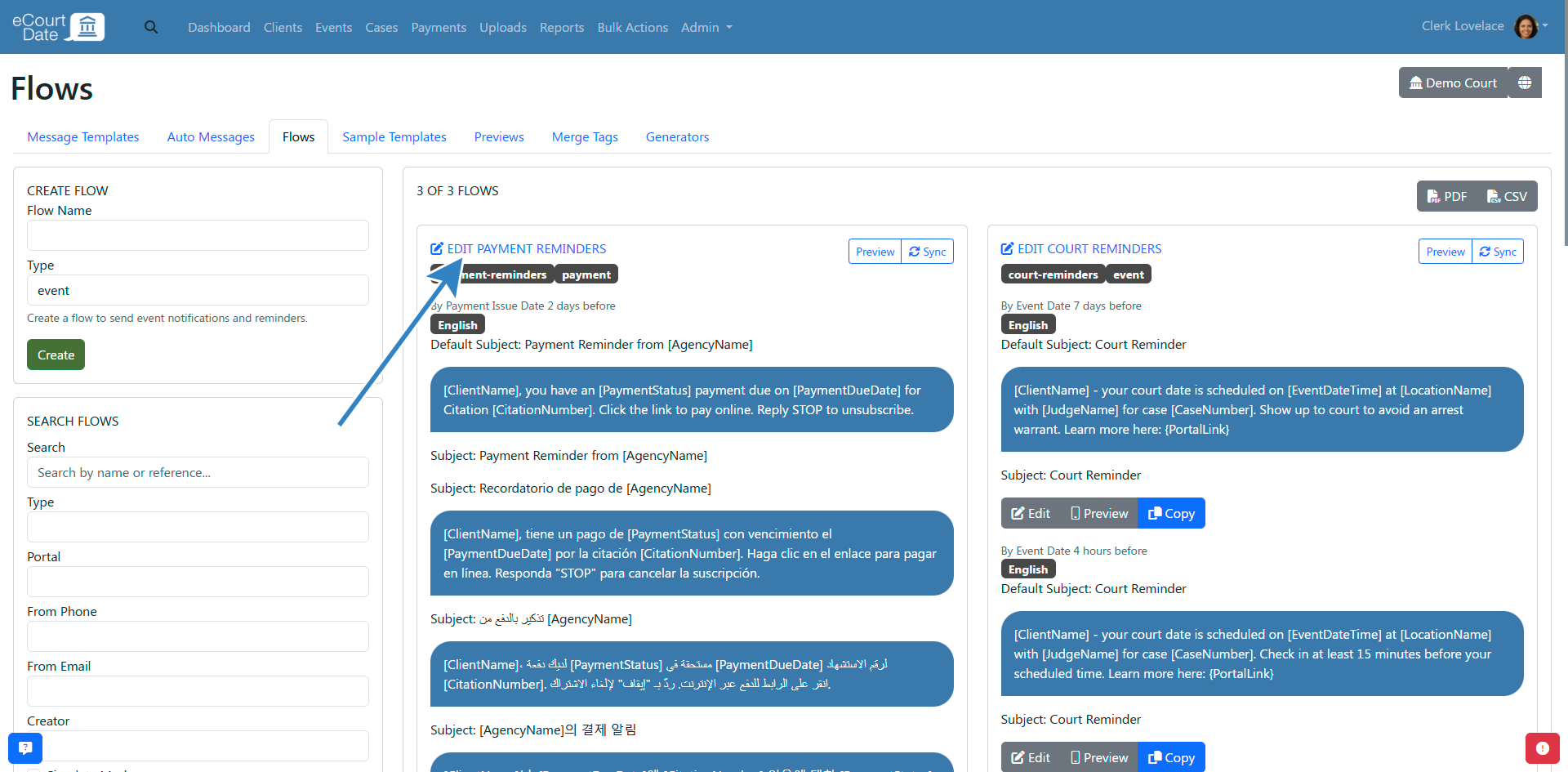Open the From Email filter dropdown
This screenshot has width=1568, height=772.
point(198,691)
